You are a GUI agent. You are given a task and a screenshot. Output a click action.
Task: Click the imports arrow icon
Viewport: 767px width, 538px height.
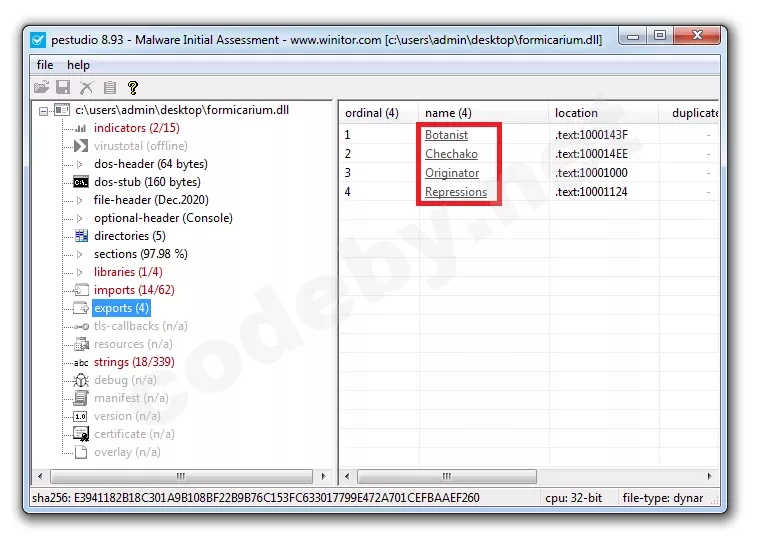pos(81,290)
